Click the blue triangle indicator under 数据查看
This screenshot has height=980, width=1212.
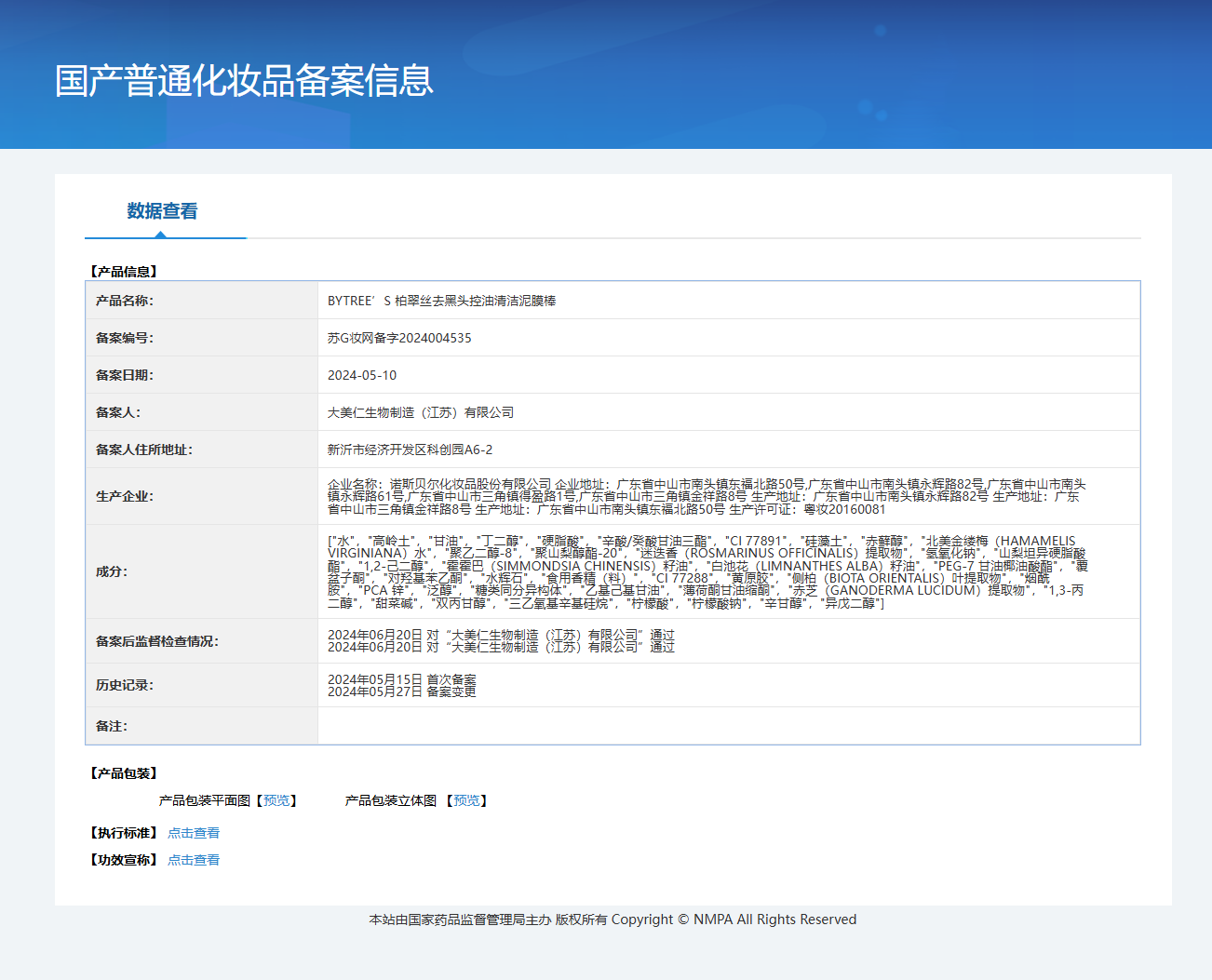click(x=161, y=235)
